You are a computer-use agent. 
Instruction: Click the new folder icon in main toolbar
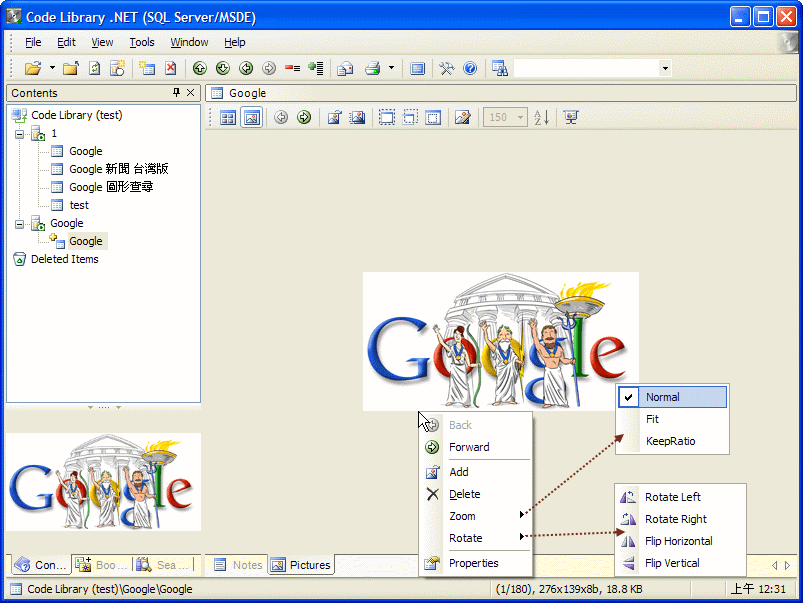(x=71, y=68)
